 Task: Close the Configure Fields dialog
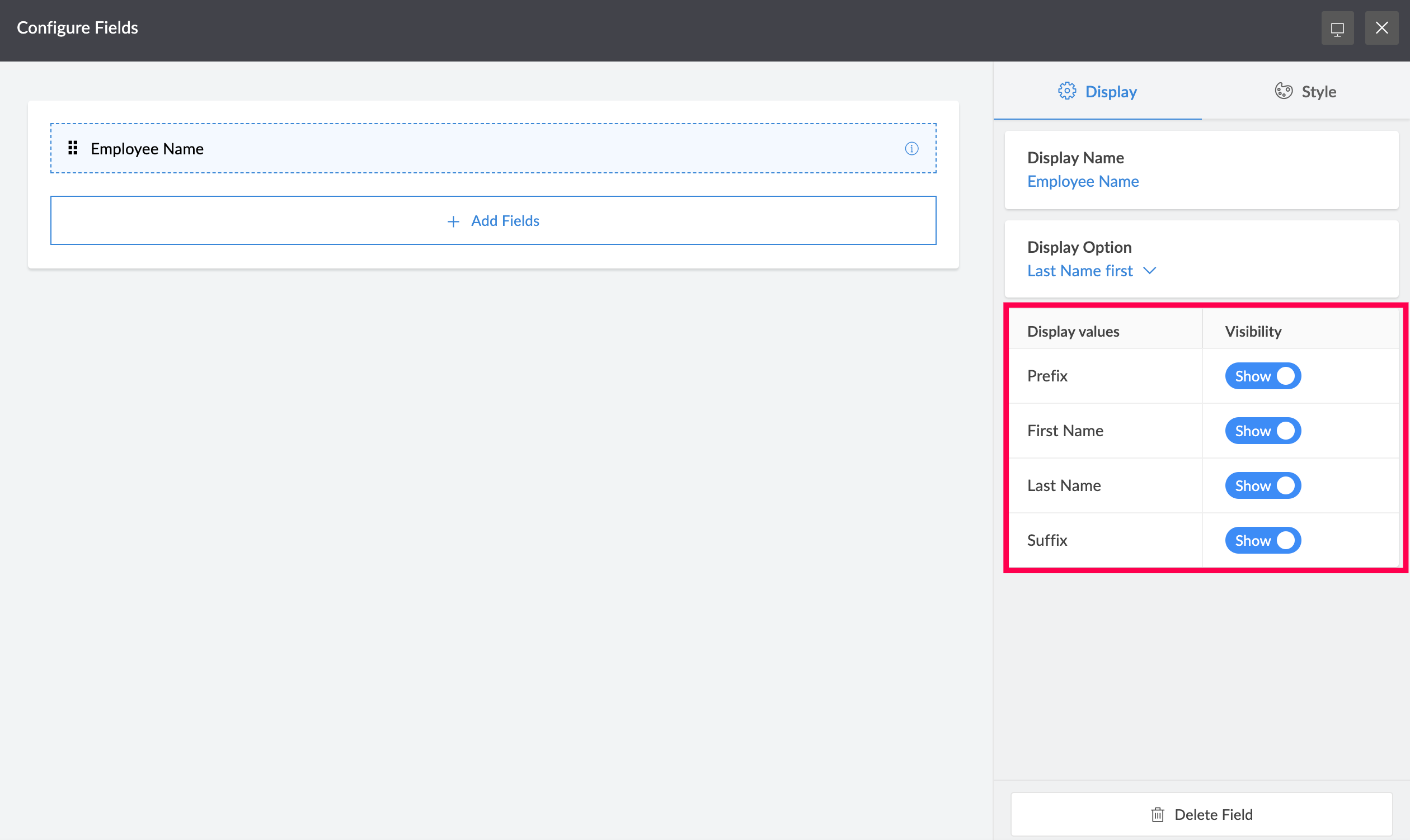[x=1381, y=29]
